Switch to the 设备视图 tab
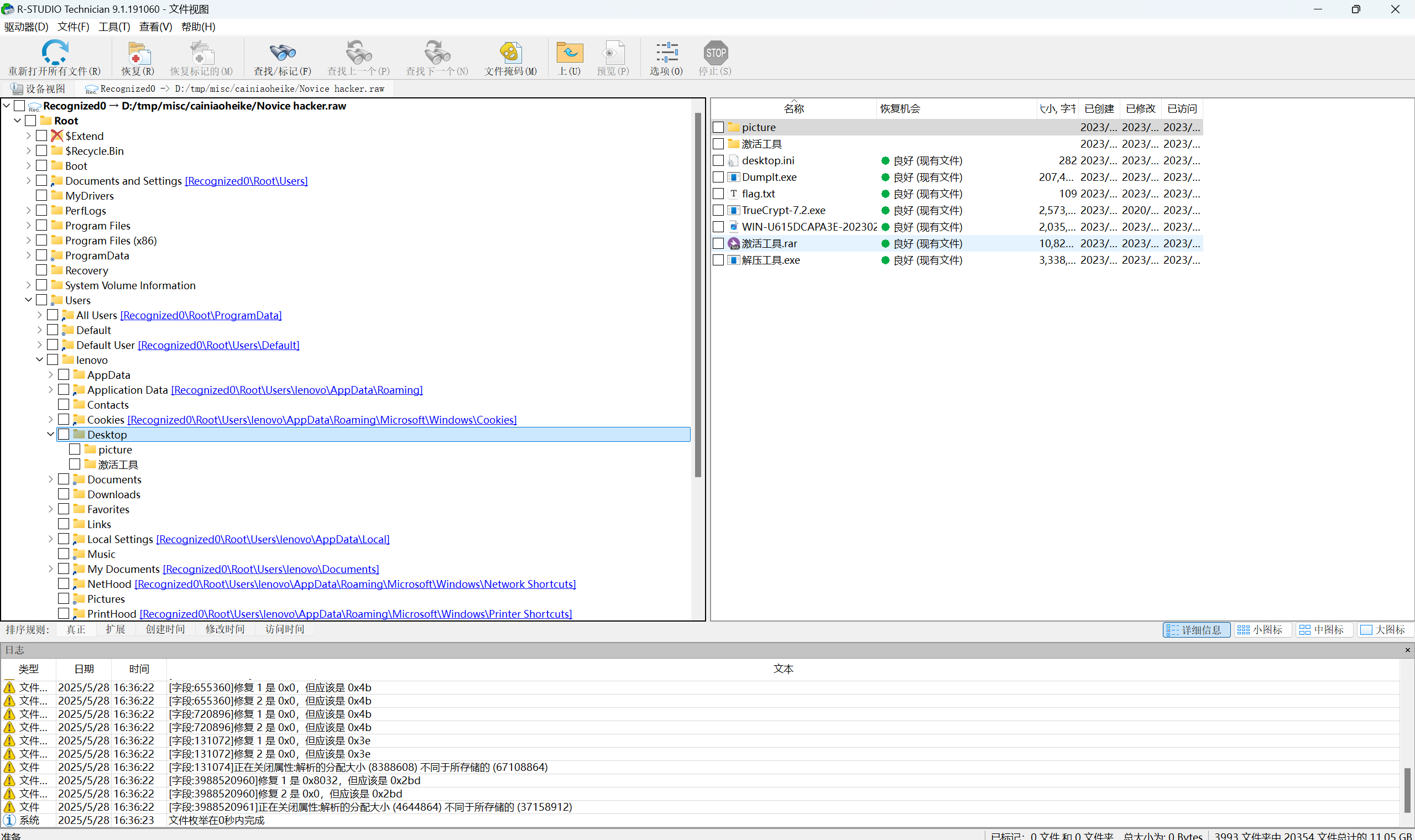The width and height of the screenshot is (1415, 840). [x=39, y=89]
